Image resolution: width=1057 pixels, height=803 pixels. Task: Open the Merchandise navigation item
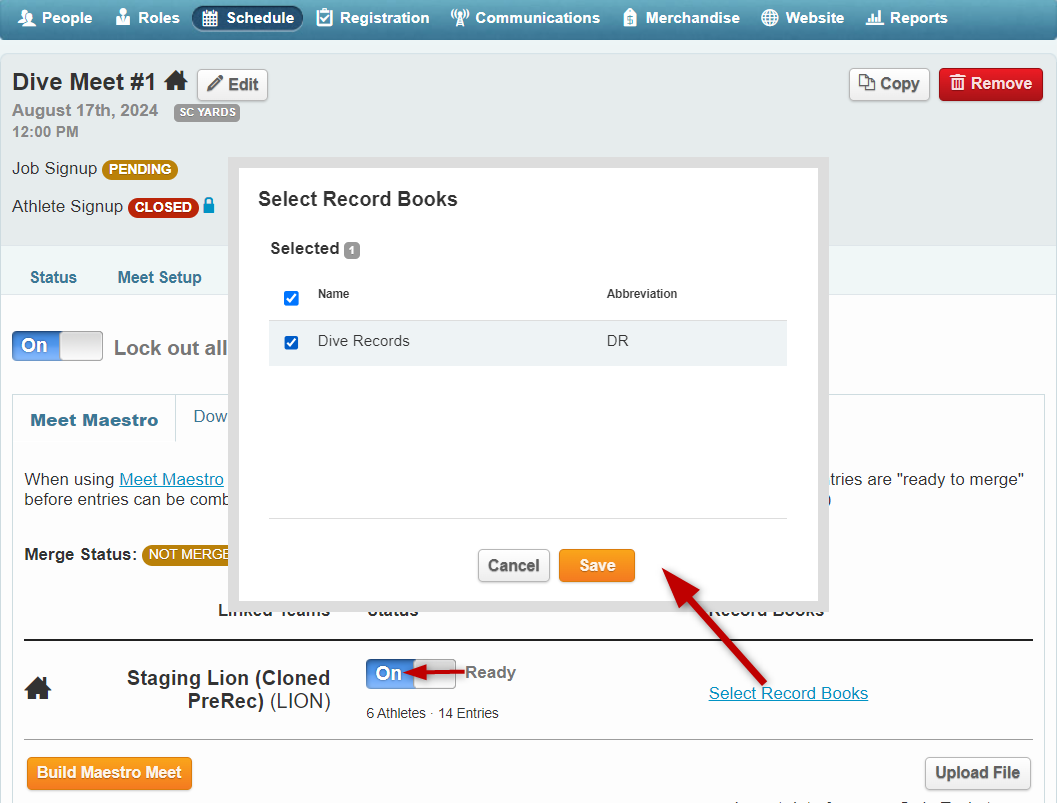tap(681, 18)
